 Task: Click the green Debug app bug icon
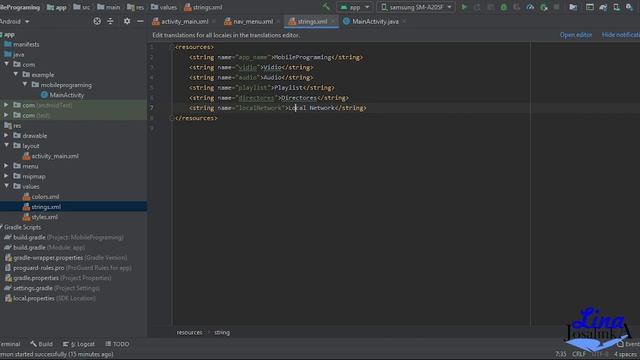(x=504, y=7)
